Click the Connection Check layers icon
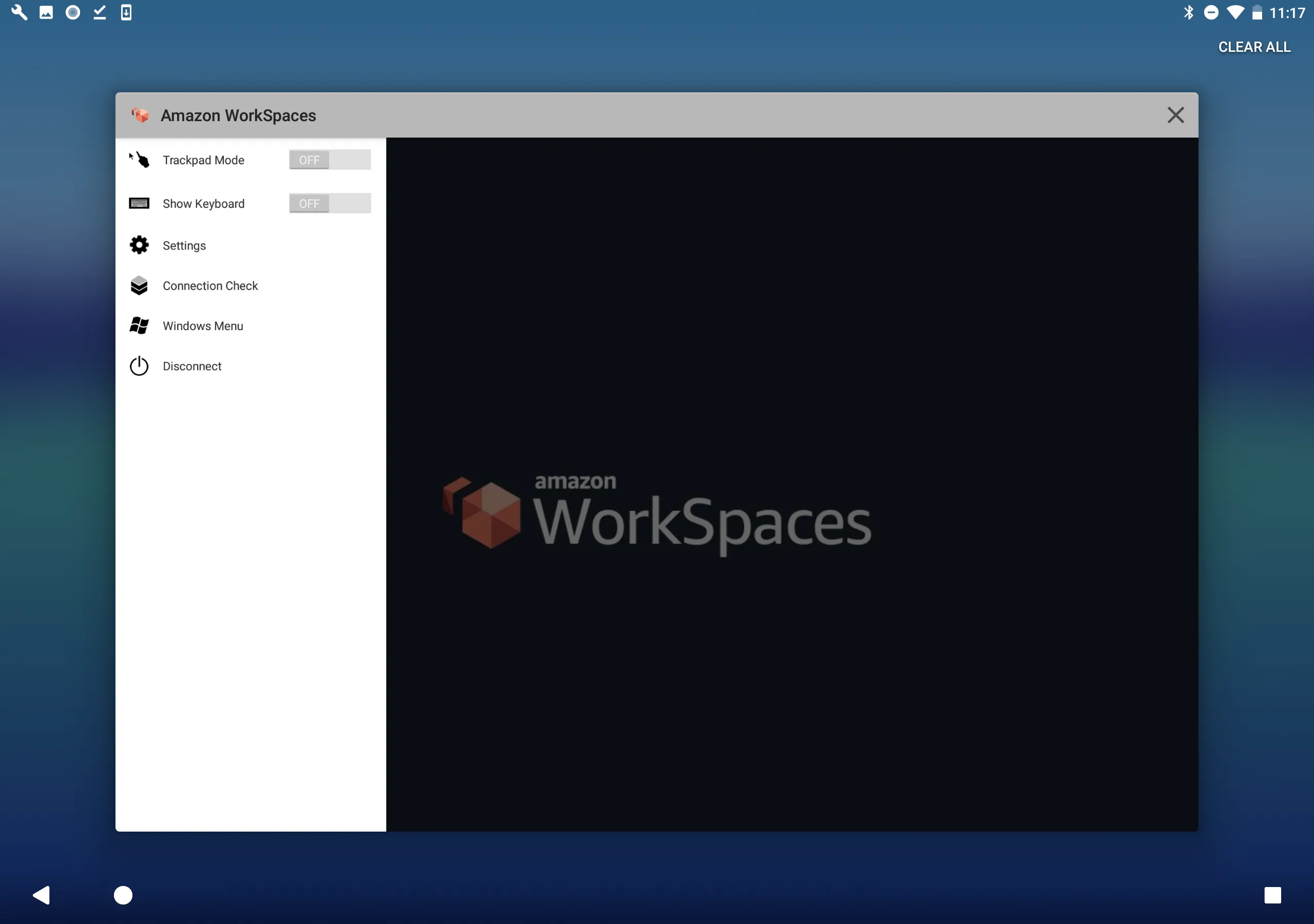 tap(139, 285)
